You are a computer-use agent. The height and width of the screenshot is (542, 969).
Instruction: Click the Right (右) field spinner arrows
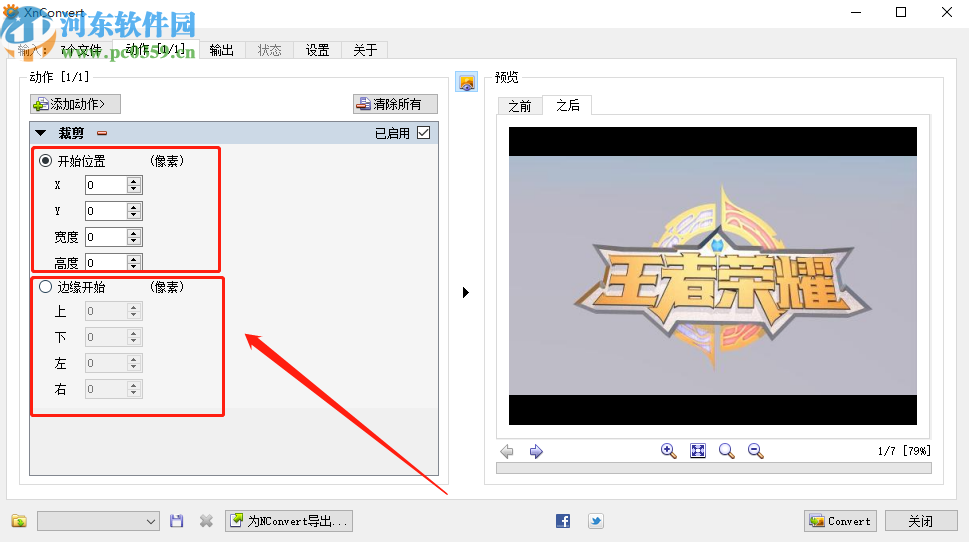click(133, 389)
